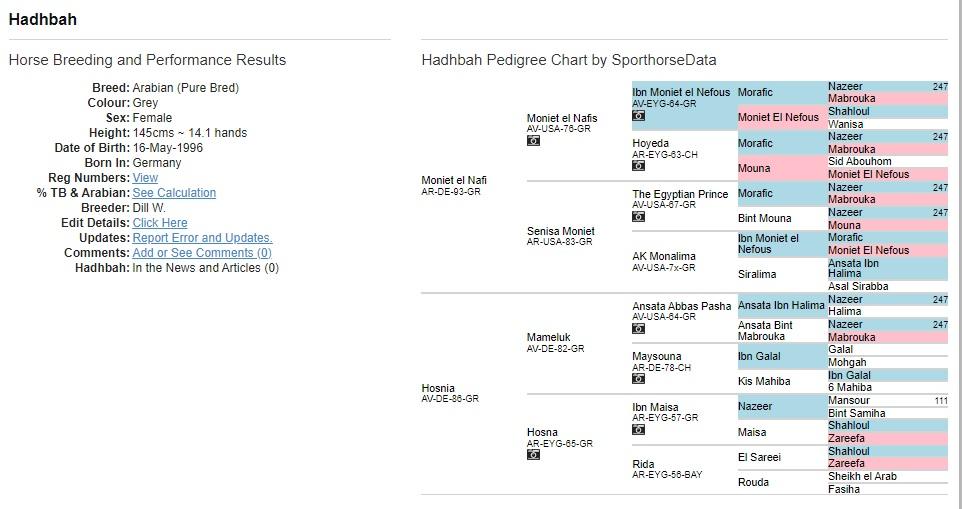
Task: Open camera icon under The Egyptian Prince
Action: click(x=639, y=216)
